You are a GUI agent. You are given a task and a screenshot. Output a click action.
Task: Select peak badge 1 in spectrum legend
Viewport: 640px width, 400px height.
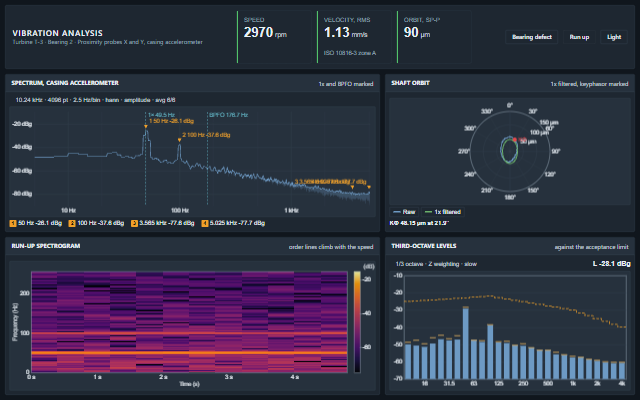pos(13,223)
